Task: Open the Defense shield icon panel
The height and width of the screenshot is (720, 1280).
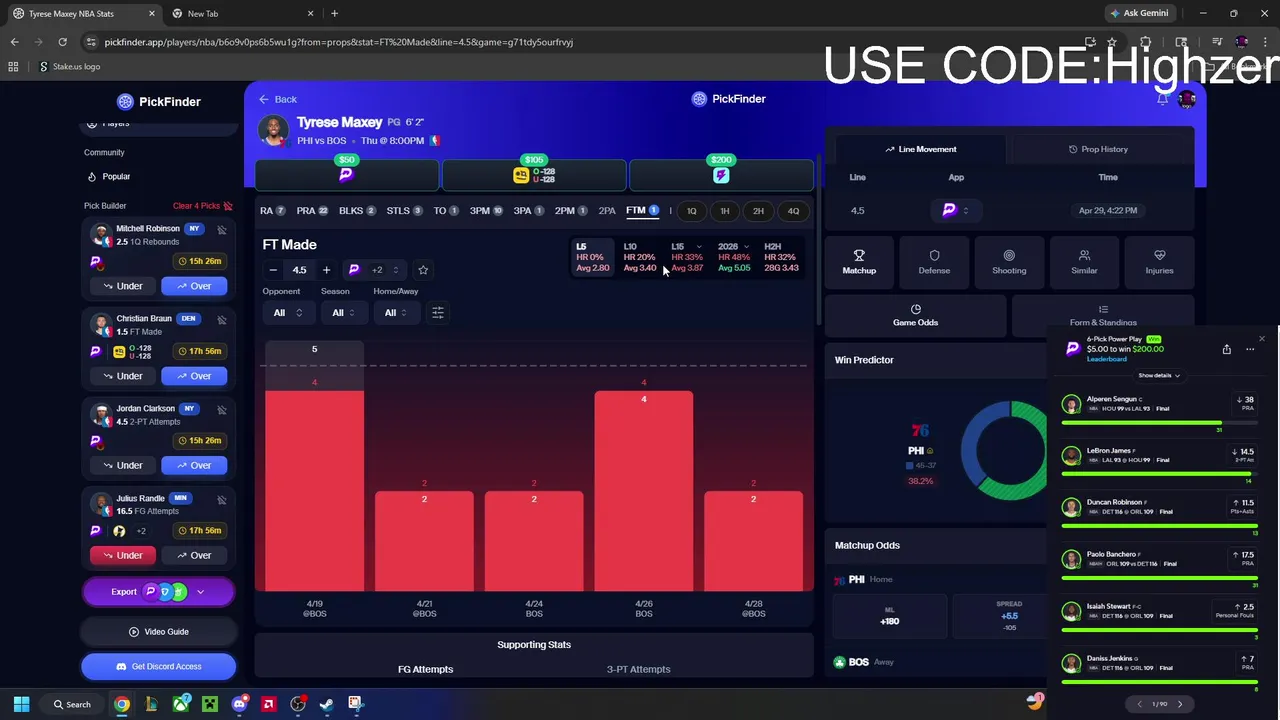Action: [x=934, y=262]
